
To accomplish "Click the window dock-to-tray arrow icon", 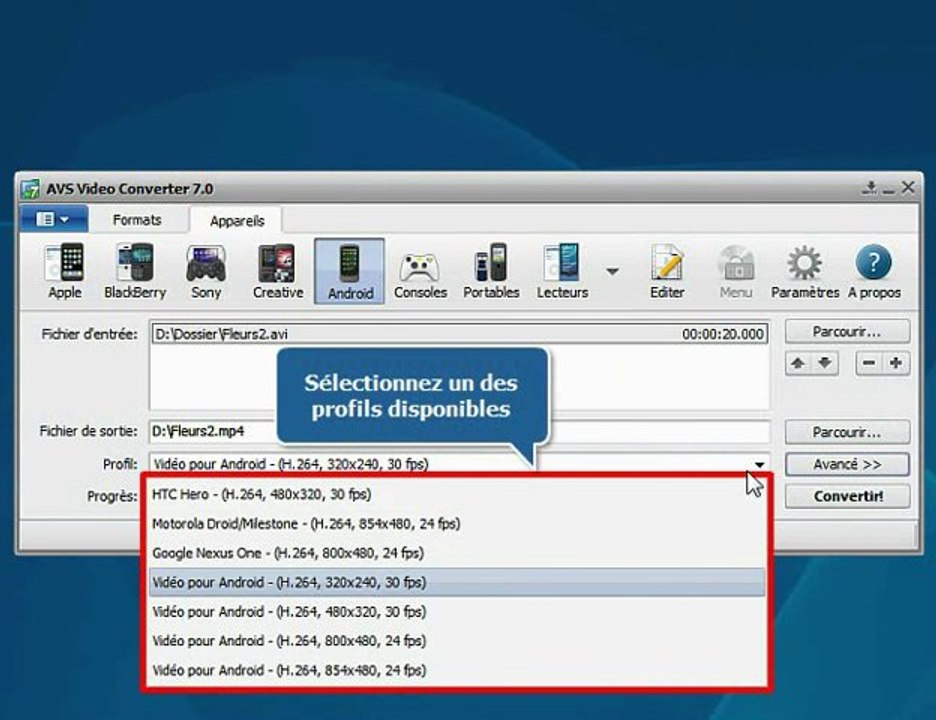I will point(870,187).
